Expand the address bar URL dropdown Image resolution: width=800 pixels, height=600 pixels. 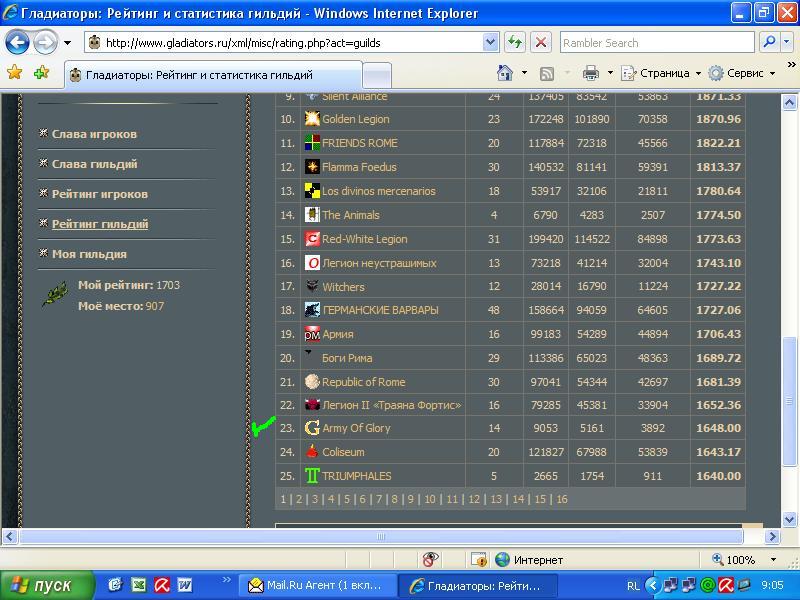(490, 42)
